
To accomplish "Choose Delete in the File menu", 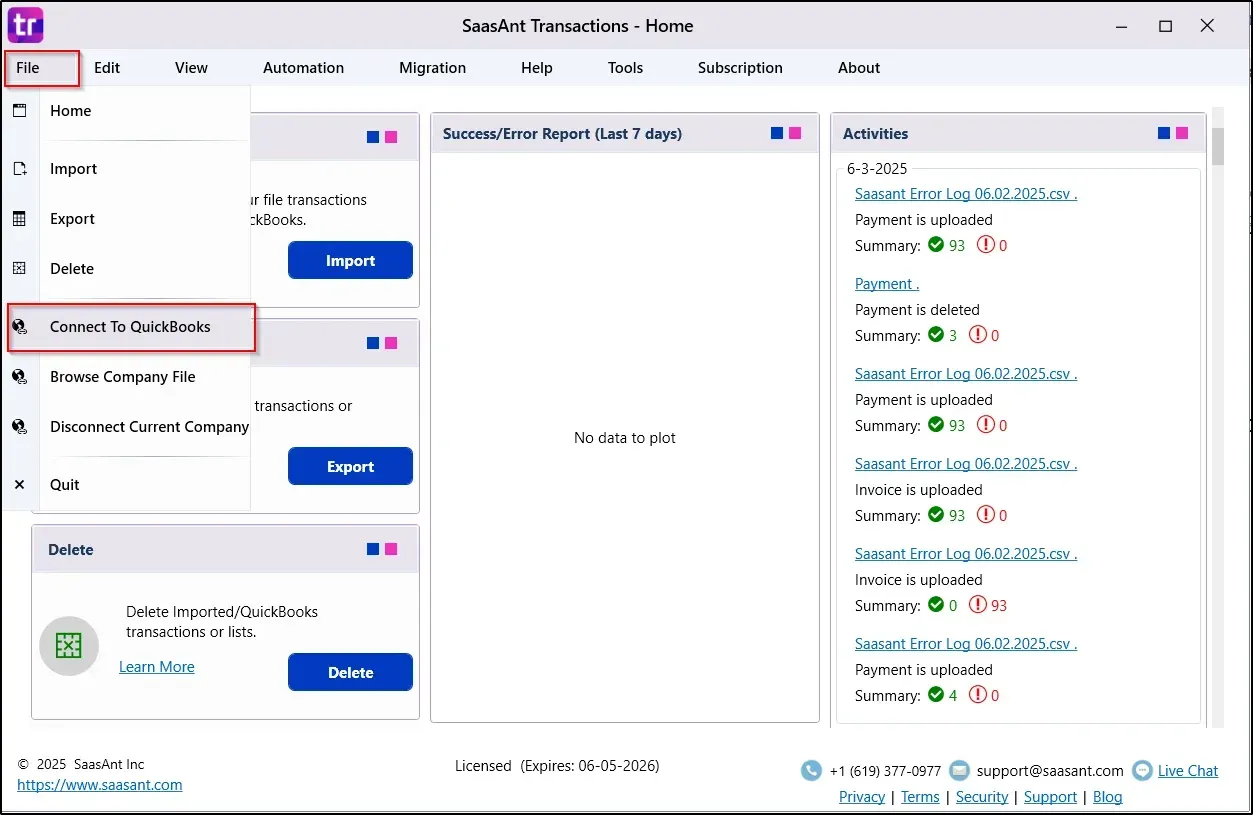I will (127, 269).
